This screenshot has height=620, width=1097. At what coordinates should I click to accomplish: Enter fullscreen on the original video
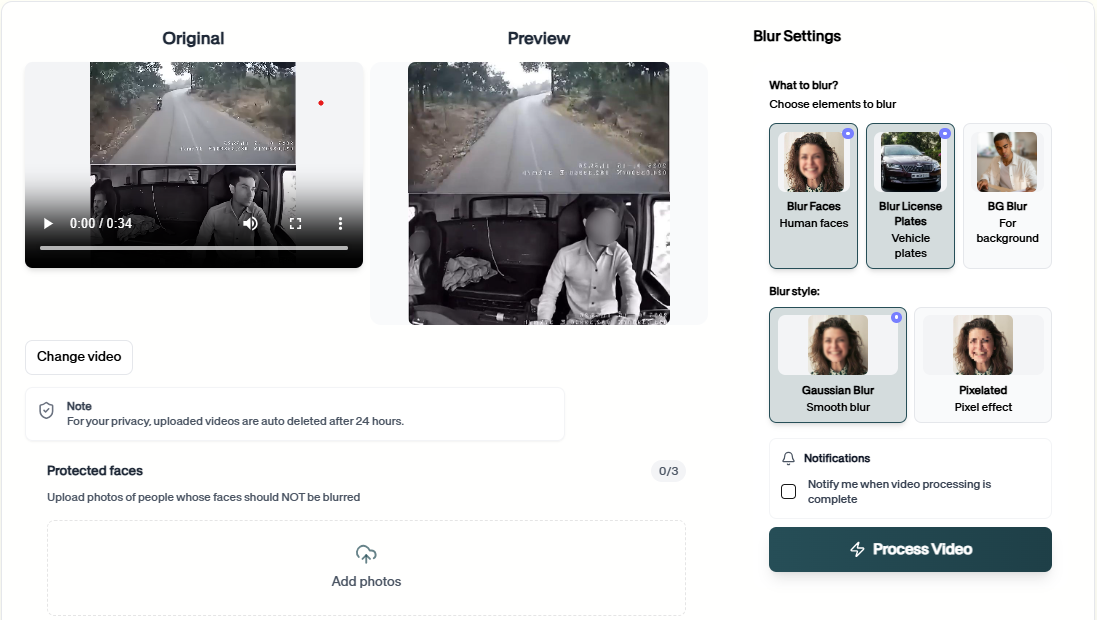coord(295,223)
